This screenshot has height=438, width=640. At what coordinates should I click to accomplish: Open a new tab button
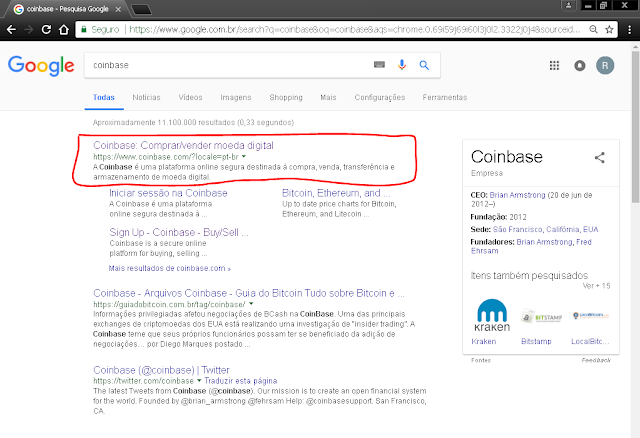(x=141, y=9)
